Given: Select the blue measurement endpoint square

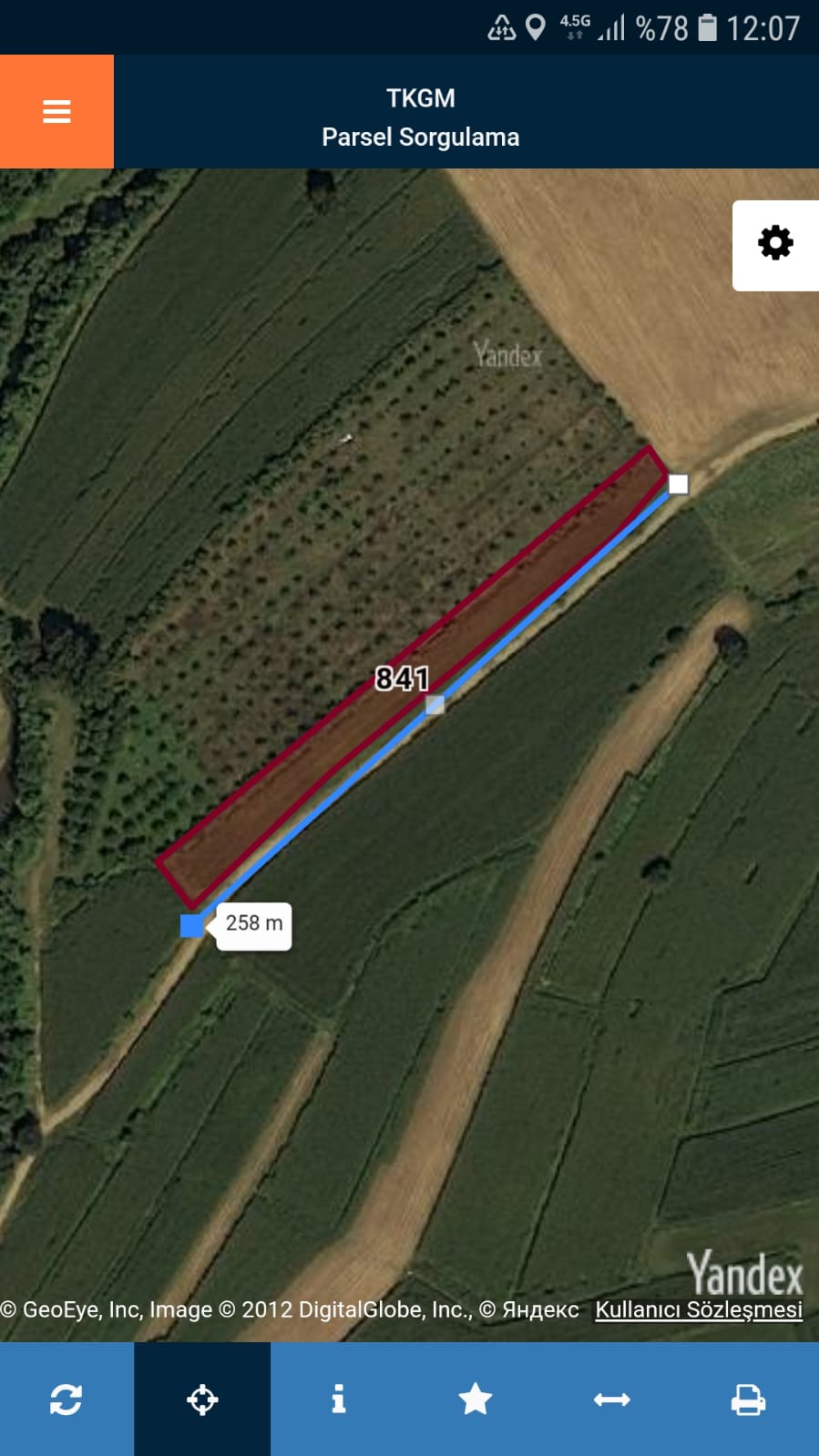Looking at the screenshot, I should [192, 925].
